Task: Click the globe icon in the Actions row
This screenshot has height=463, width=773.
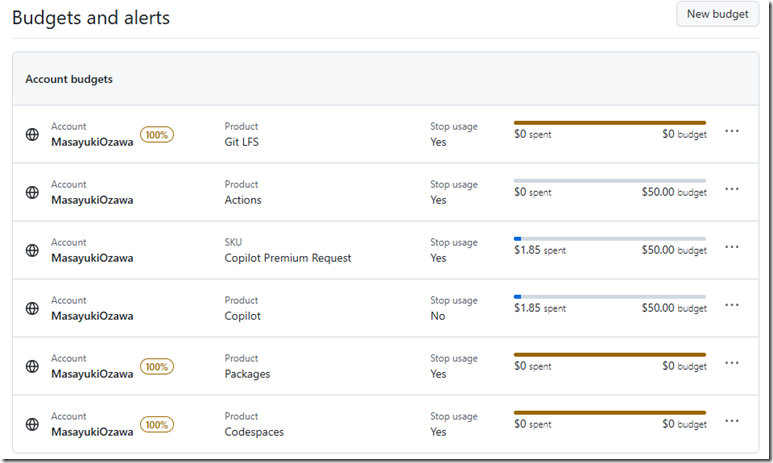Action: pos(32,192)
